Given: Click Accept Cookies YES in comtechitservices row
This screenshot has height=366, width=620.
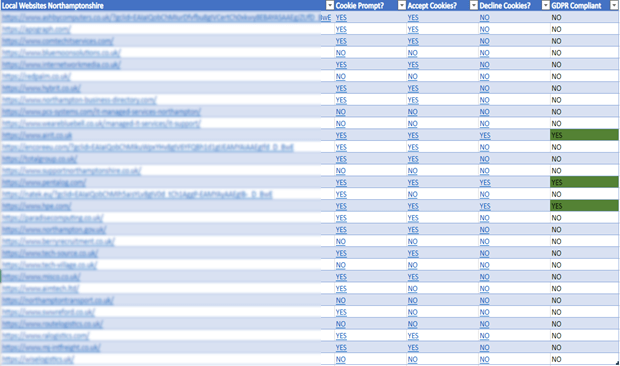Looking at the screenshot, I should 413,41.
